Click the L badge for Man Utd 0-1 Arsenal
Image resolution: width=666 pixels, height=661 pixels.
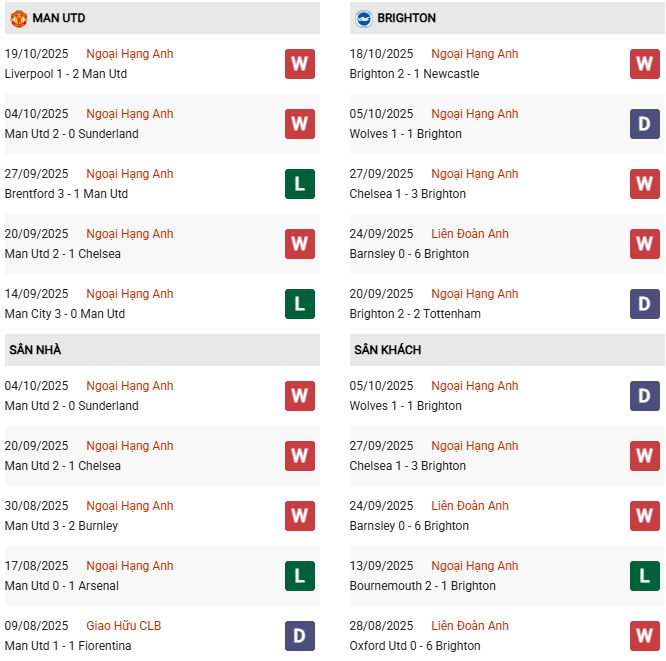coord(299,576)
